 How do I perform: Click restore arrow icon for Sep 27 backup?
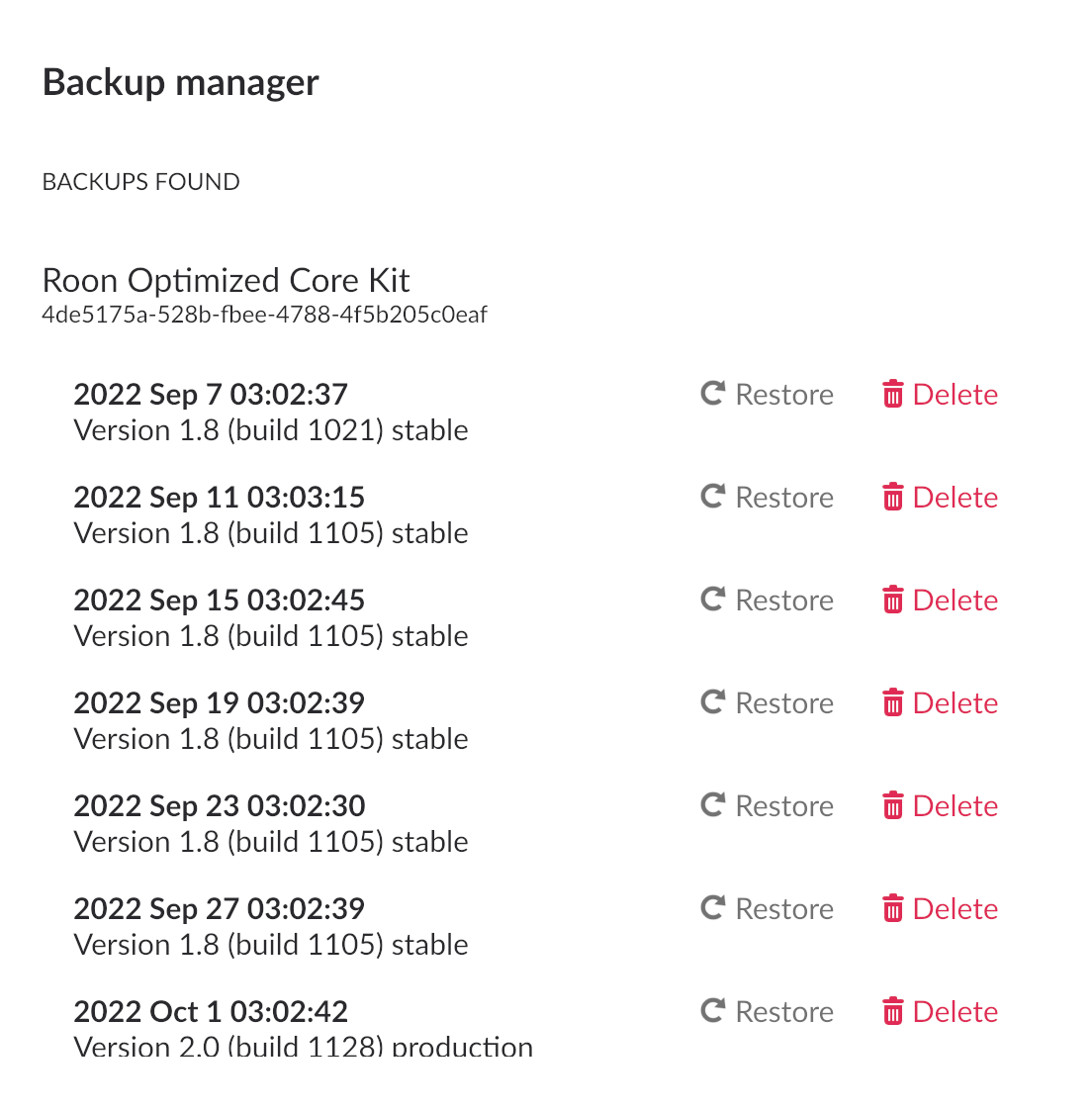713,908
